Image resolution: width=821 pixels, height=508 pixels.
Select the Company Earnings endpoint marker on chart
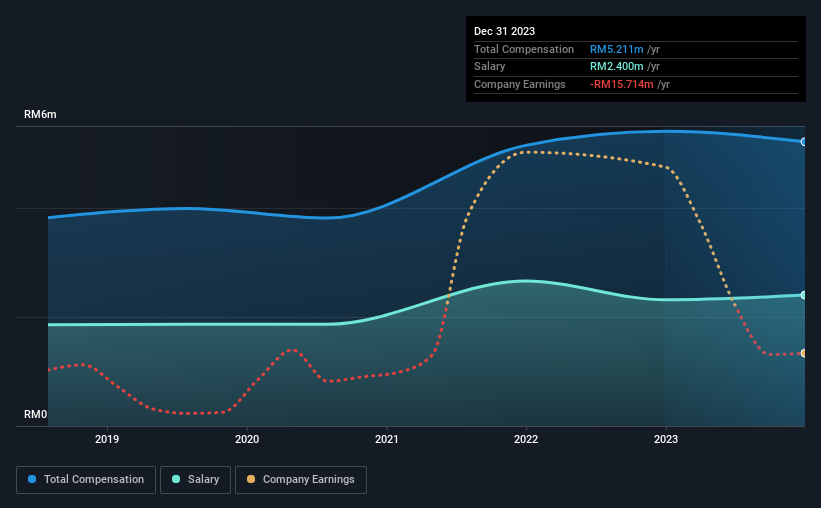pos(803,354)
